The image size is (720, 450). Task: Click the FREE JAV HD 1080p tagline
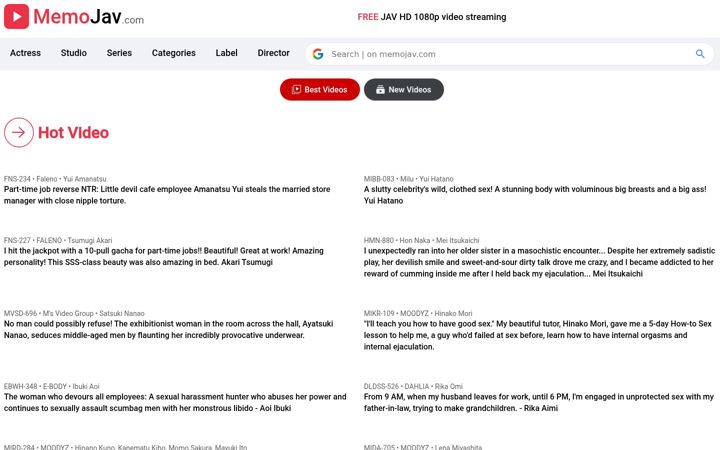pos(432,17)
